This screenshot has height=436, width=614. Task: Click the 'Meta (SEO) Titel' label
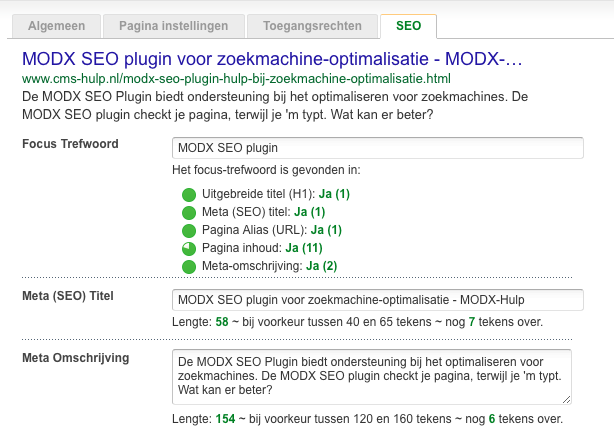[x=68, y=296]
